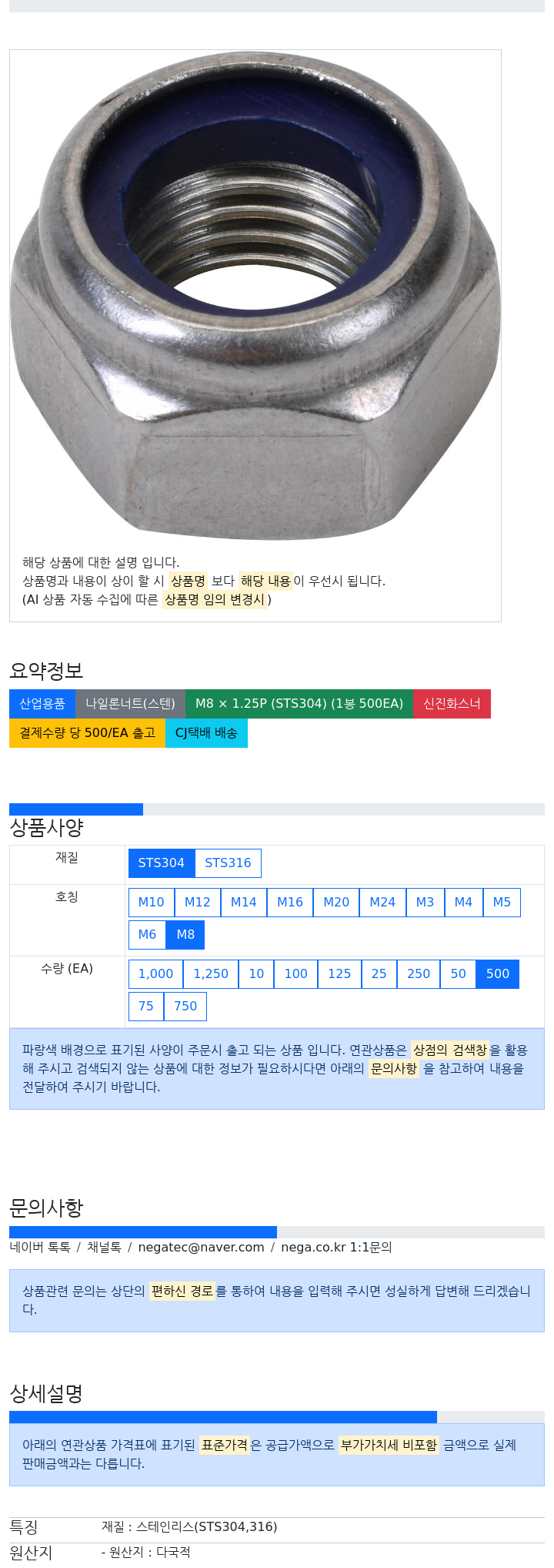The height and width of the screenshot is (1568, 554).
Task: Pick the M24 size option
Action: pyautogui.click(x=382, y=903)
